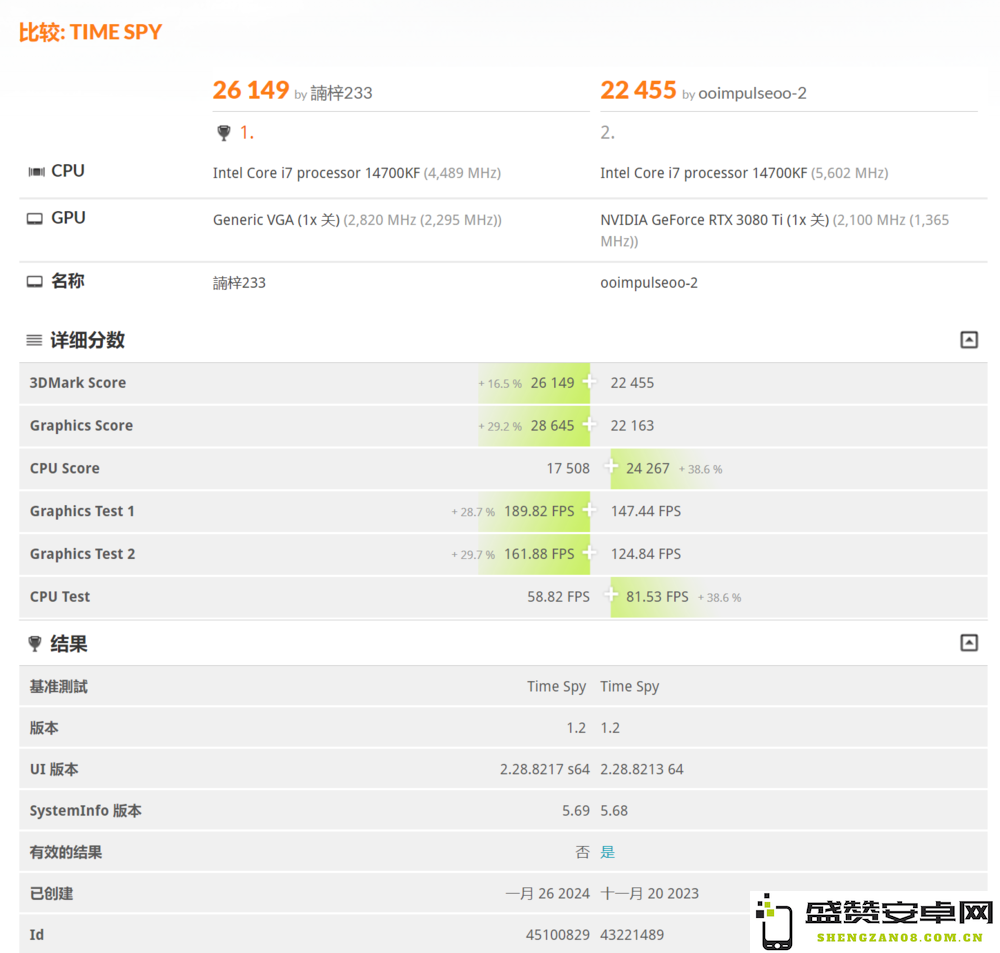Click the CPU Score row label
Screen dimensions: 1000x953
pos(64,468)
